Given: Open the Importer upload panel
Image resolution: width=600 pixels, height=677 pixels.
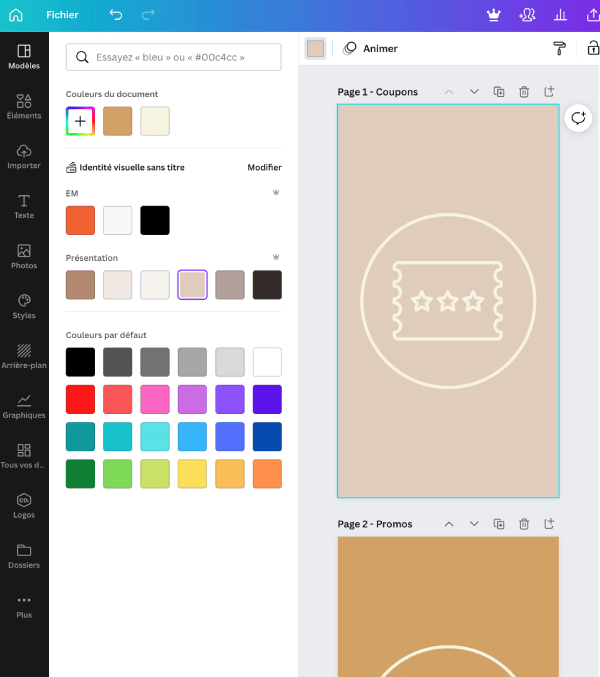Looking at the screenshot, I should tap(24, 156).
